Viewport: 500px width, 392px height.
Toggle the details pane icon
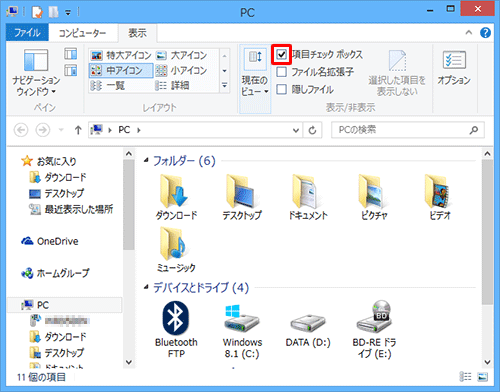pos(71,70)
